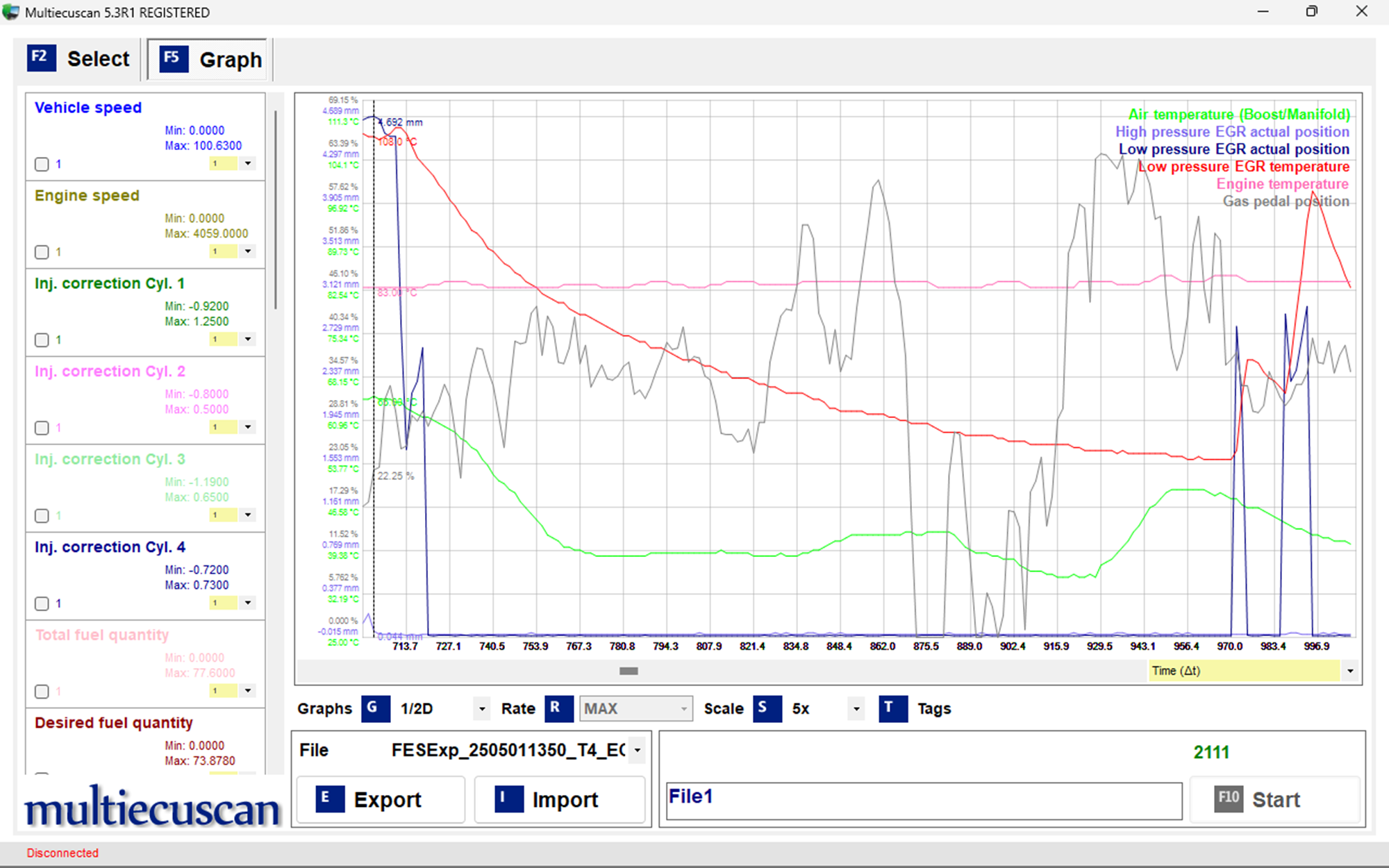Tick the Inj. correction Cyl. 2 checkbox
The height and width of the screenshot is (868, 1389).
pos(42,428)
